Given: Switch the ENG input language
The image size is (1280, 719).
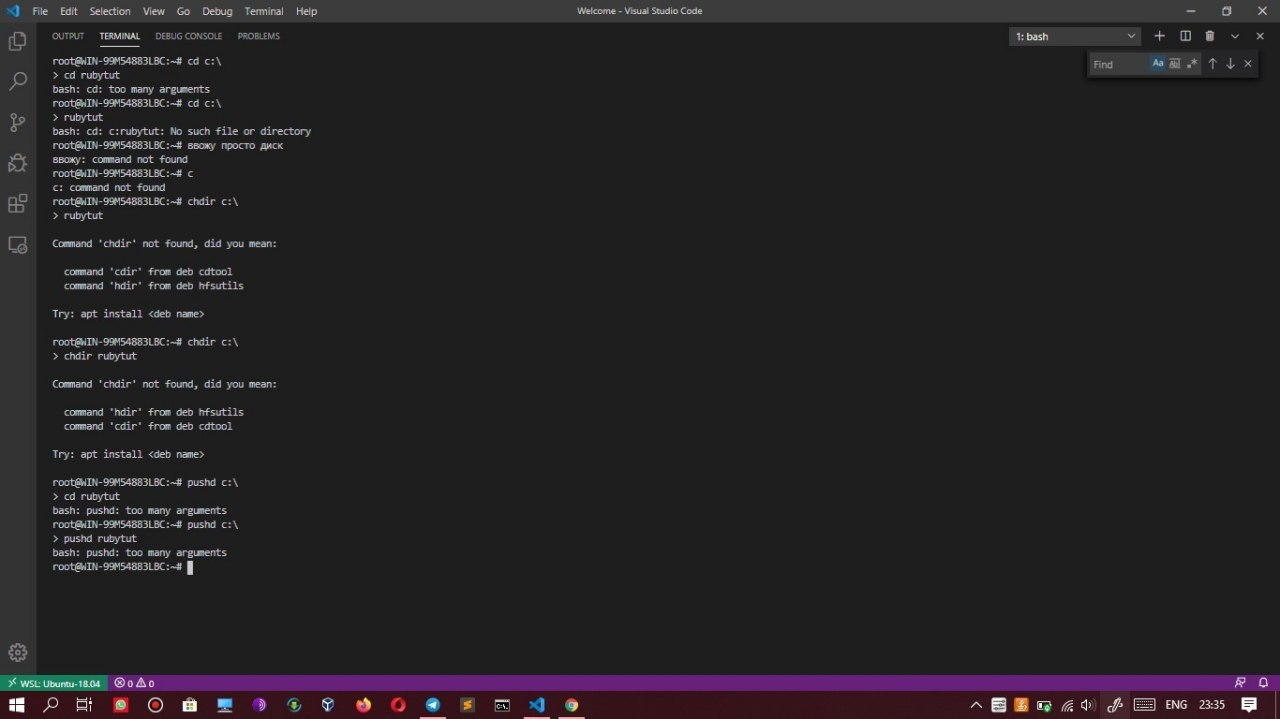Looking at the screenshot, I should 1176,705.
